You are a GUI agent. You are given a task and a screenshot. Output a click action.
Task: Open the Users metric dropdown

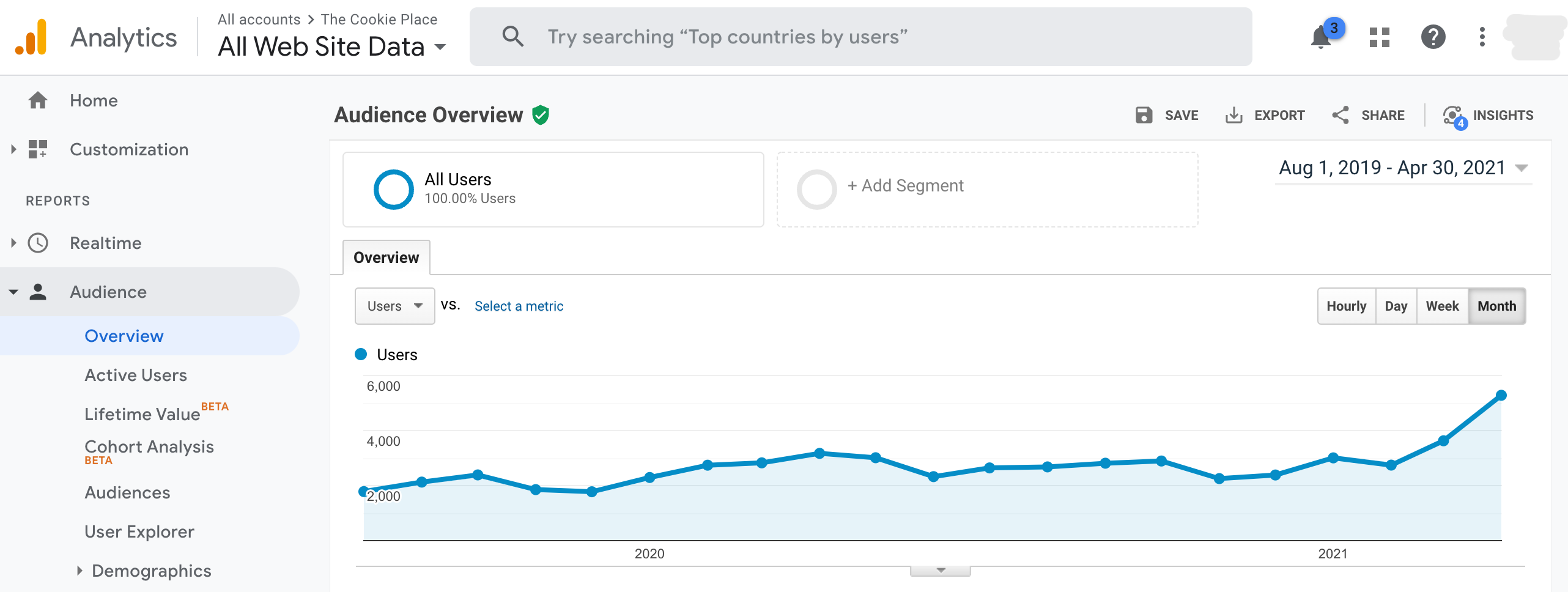[x=394, y=306]
